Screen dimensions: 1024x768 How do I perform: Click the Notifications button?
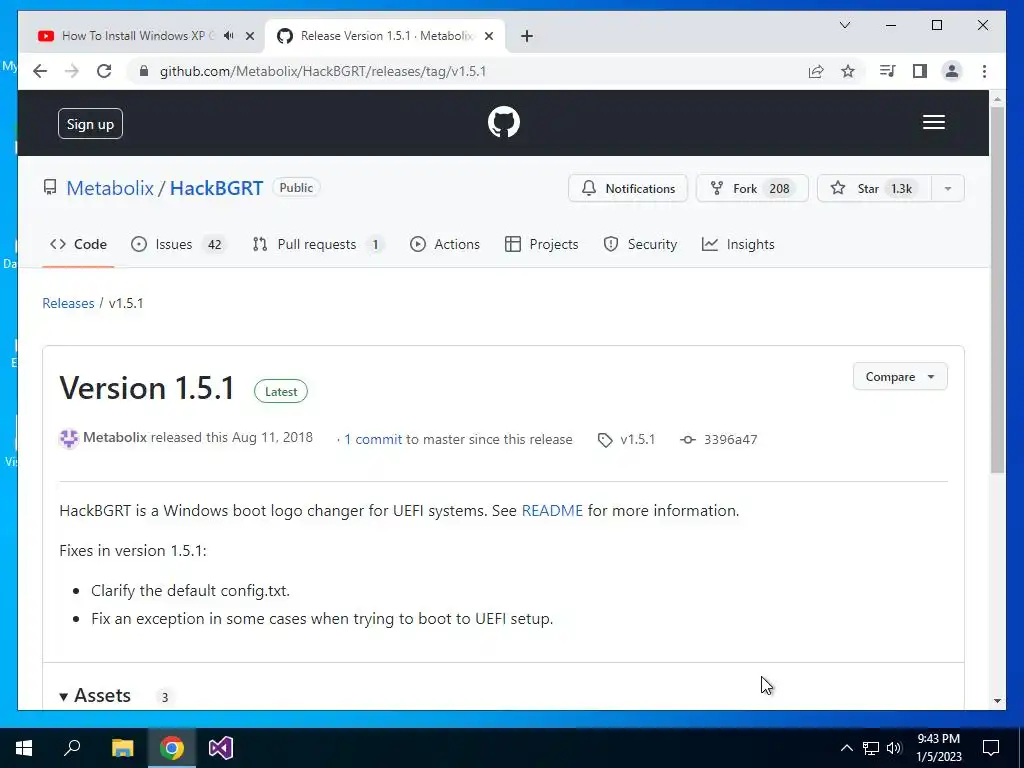point(628,189)
